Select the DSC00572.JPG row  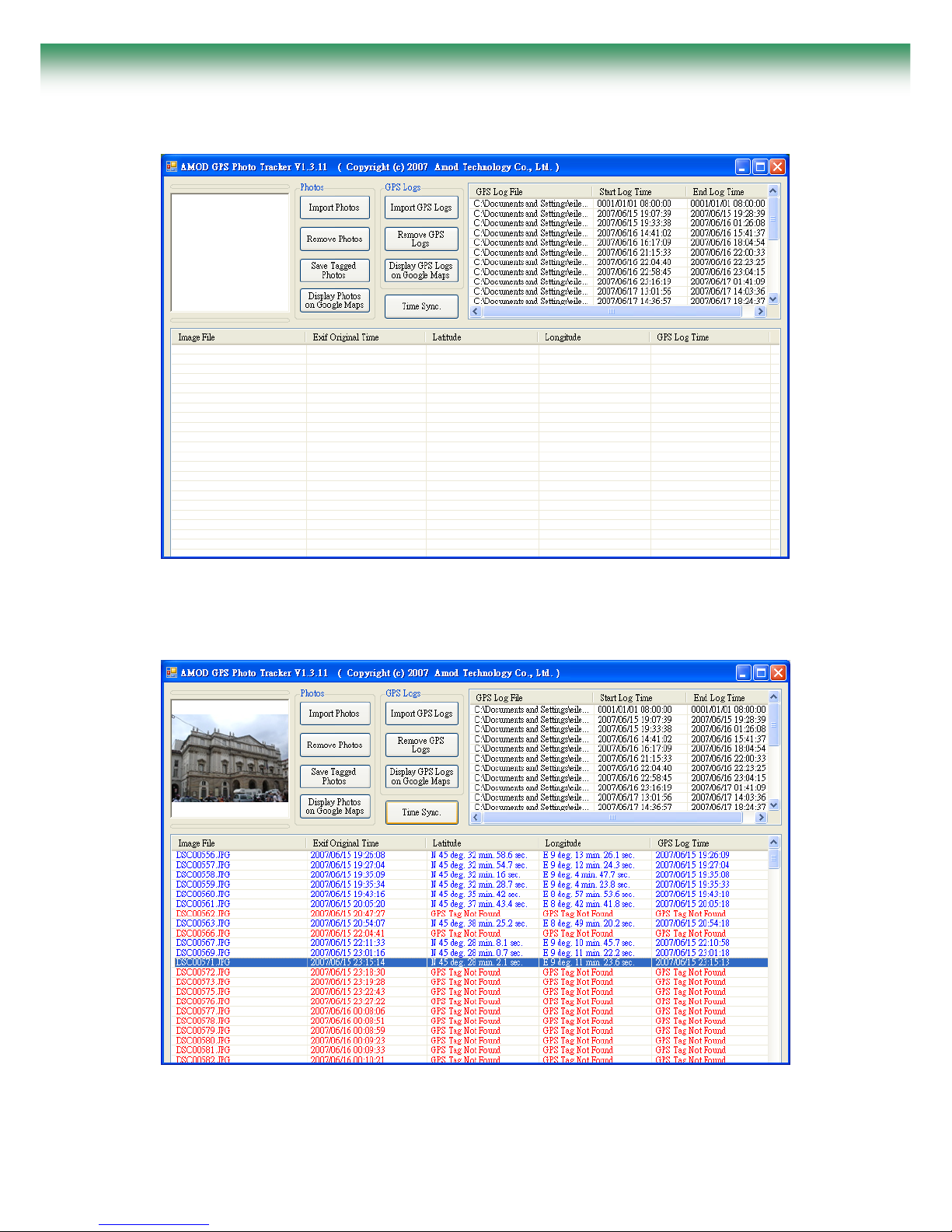(x=470, y=972)
